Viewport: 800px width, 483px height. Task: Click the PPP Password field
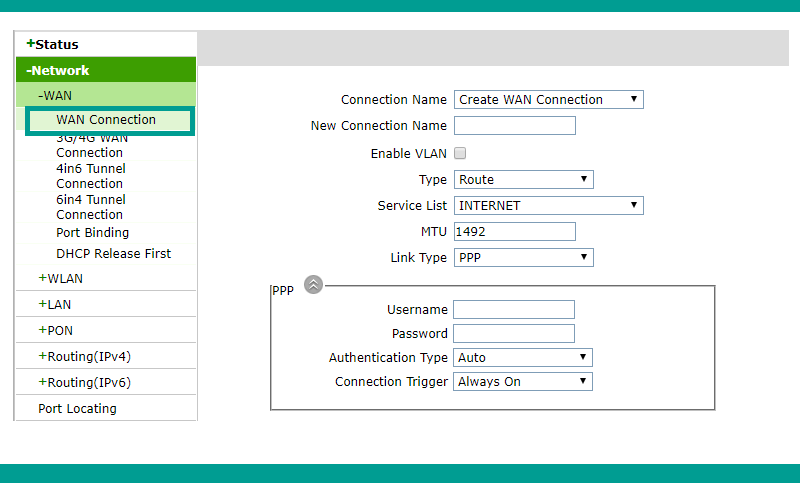[514, 334]
